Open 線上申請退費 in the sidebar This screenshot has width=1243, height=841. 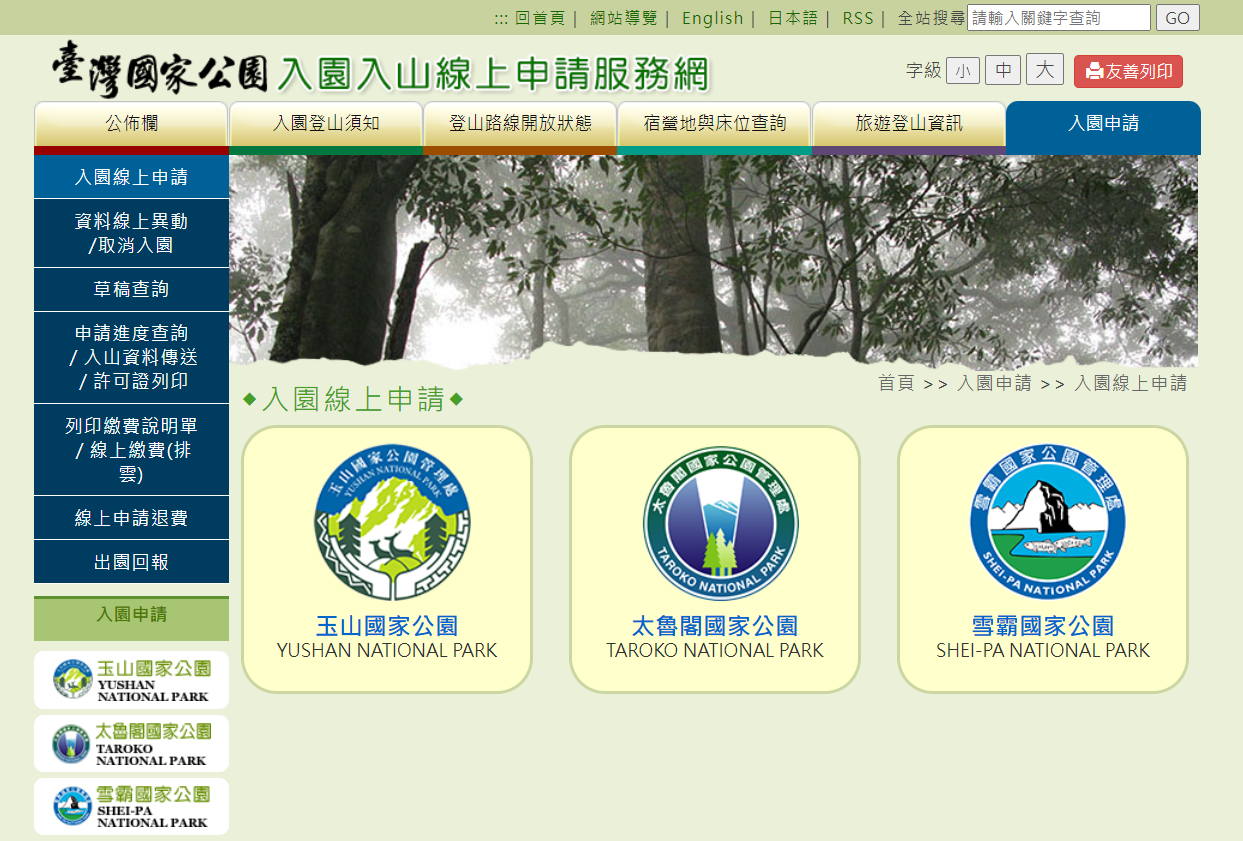coord(131,518)
